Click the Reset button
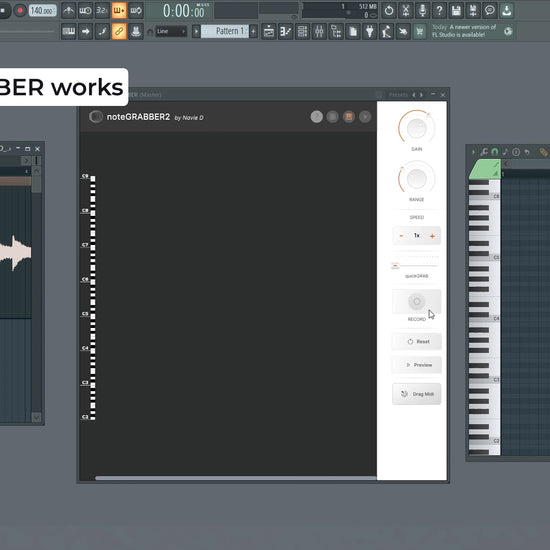The height and width of the screenshot is (550, 550). pos(417,341)
